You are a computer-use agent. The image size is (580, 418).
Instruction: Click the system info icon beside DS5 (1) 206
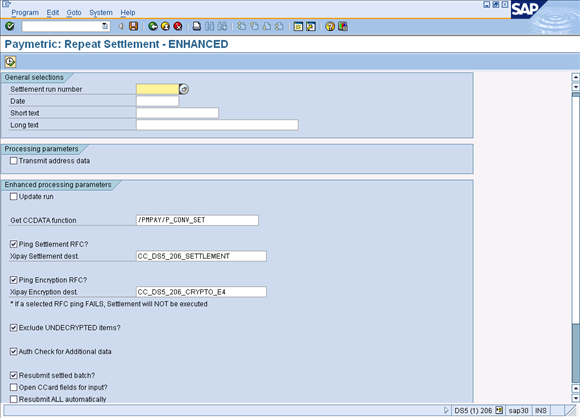[499, 410]
